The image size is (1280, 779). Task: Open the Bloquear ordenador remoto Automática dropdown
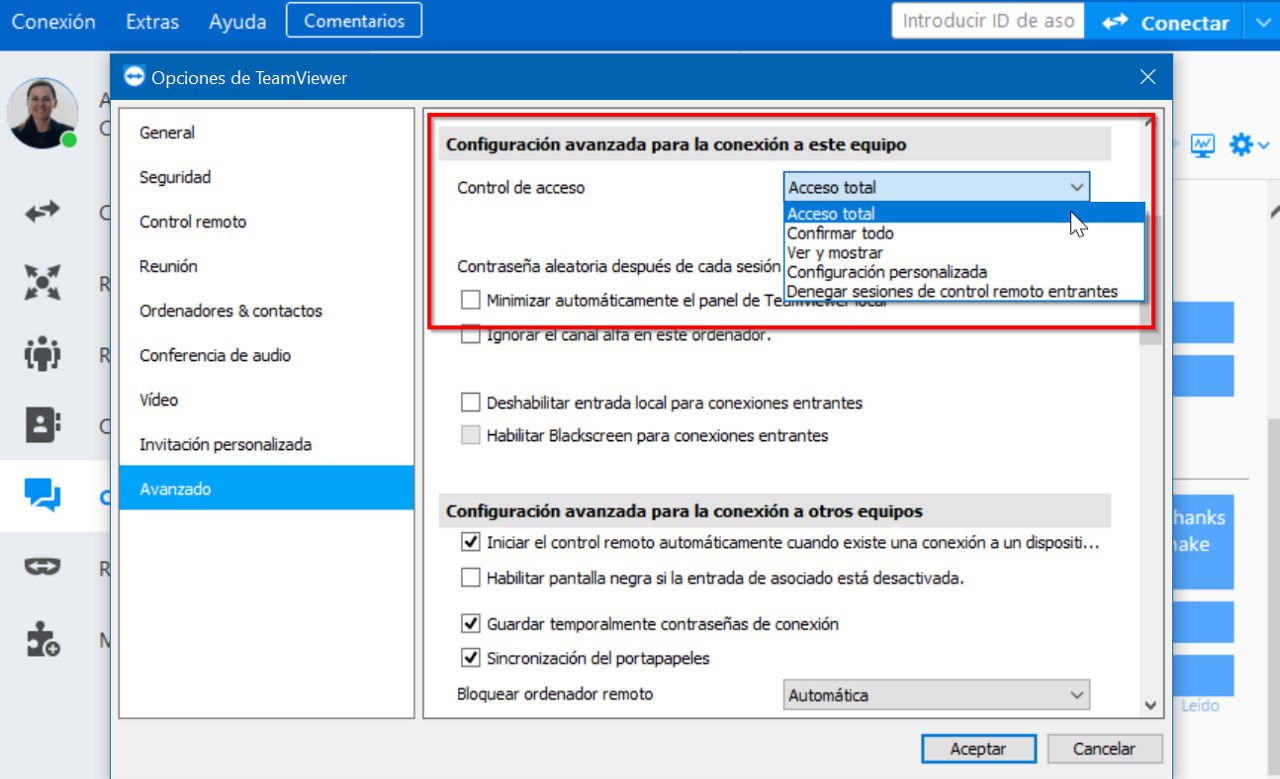pos(936,694)
